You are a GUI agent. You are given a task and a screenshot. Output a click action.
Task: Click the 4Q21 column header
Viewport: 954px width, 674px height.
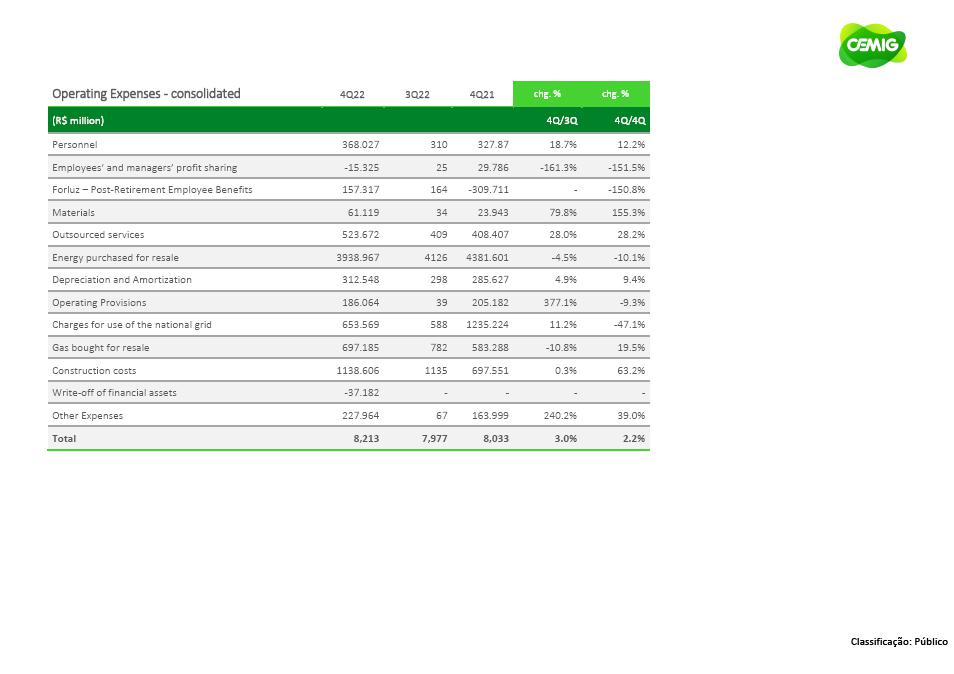pos(481,95)
